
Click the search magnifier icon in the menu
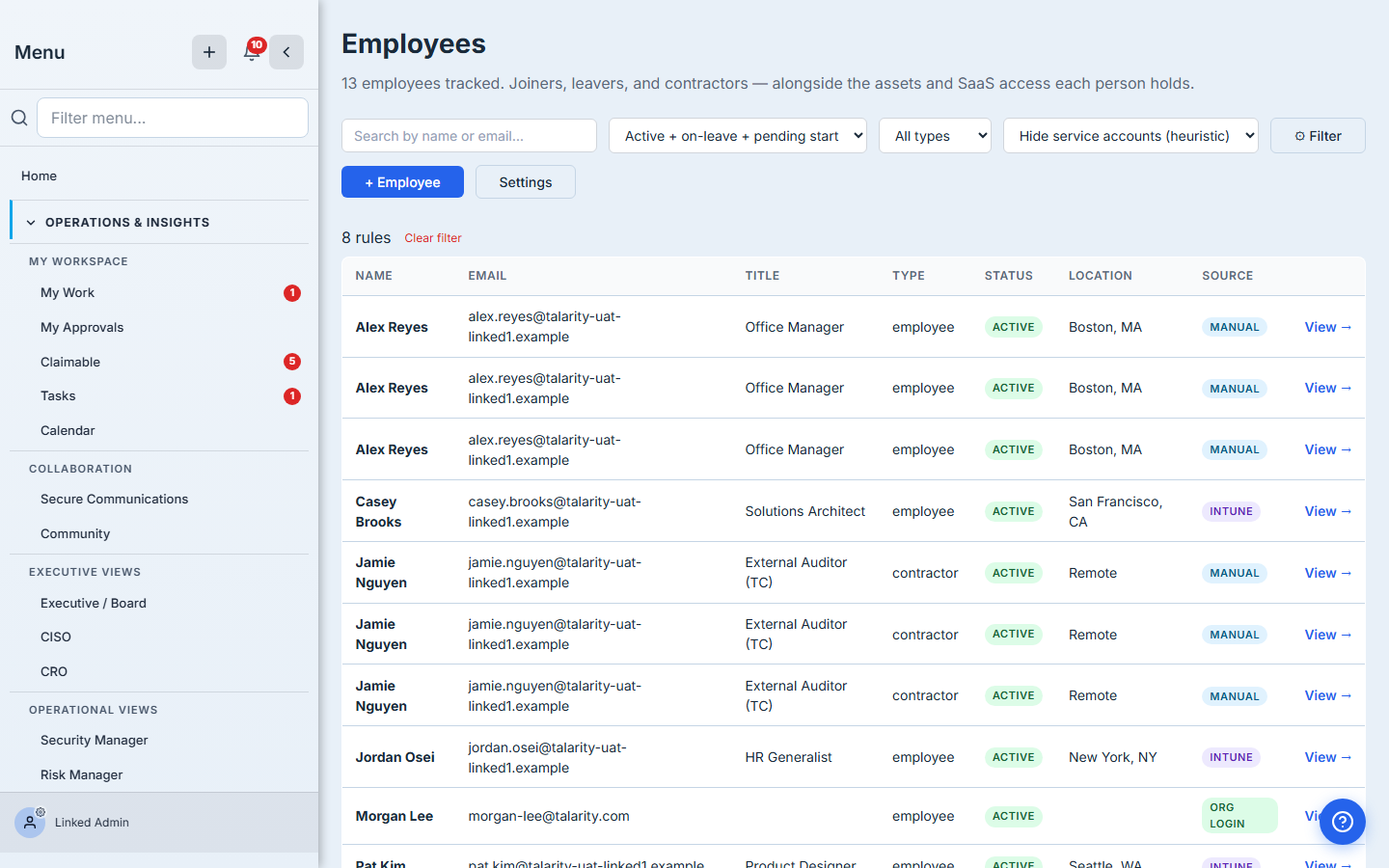point(19,118)
